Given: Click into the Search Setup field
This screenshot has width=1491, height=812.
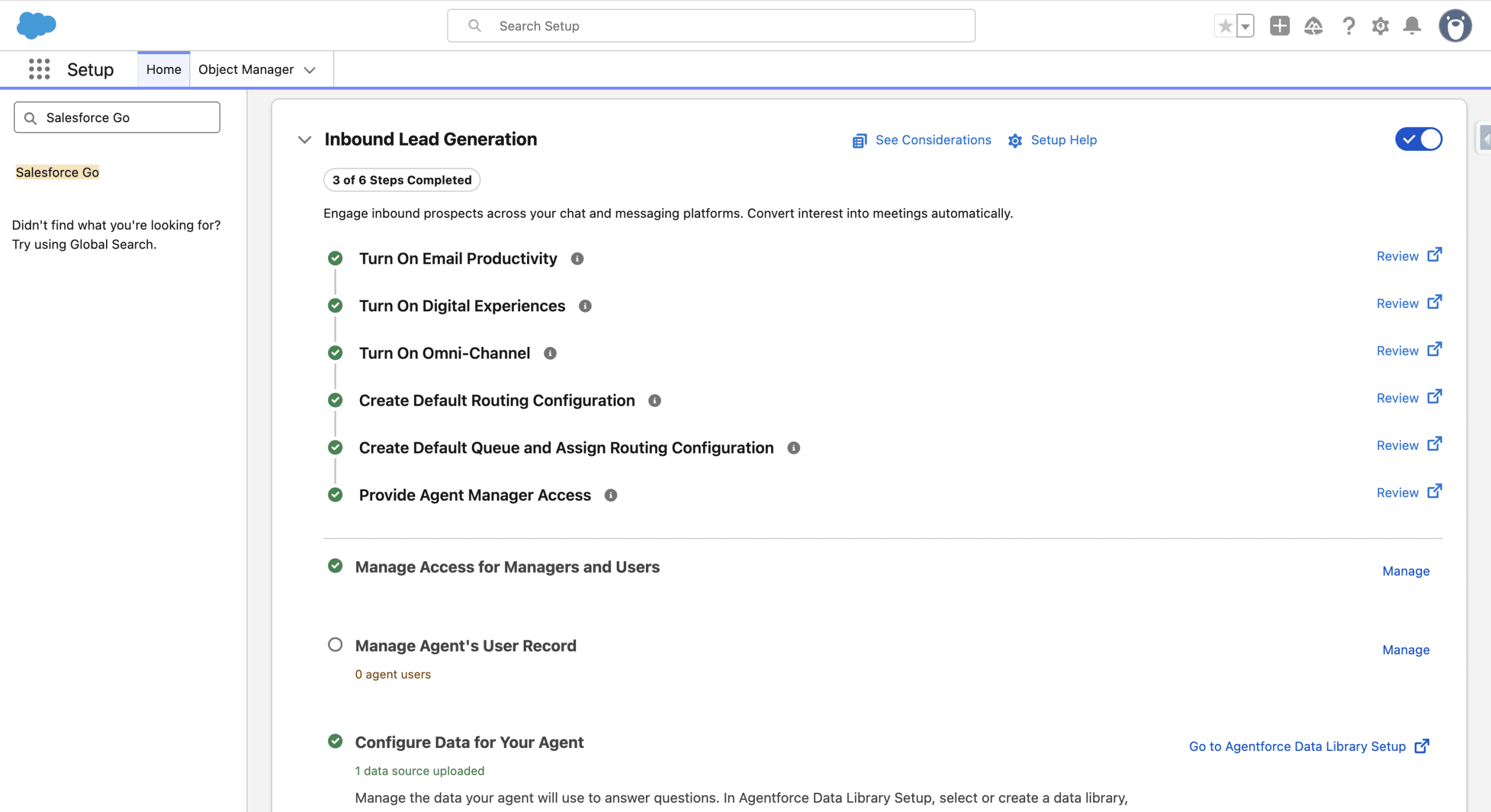Looking at the screenshot, I should tap(711, 26).
